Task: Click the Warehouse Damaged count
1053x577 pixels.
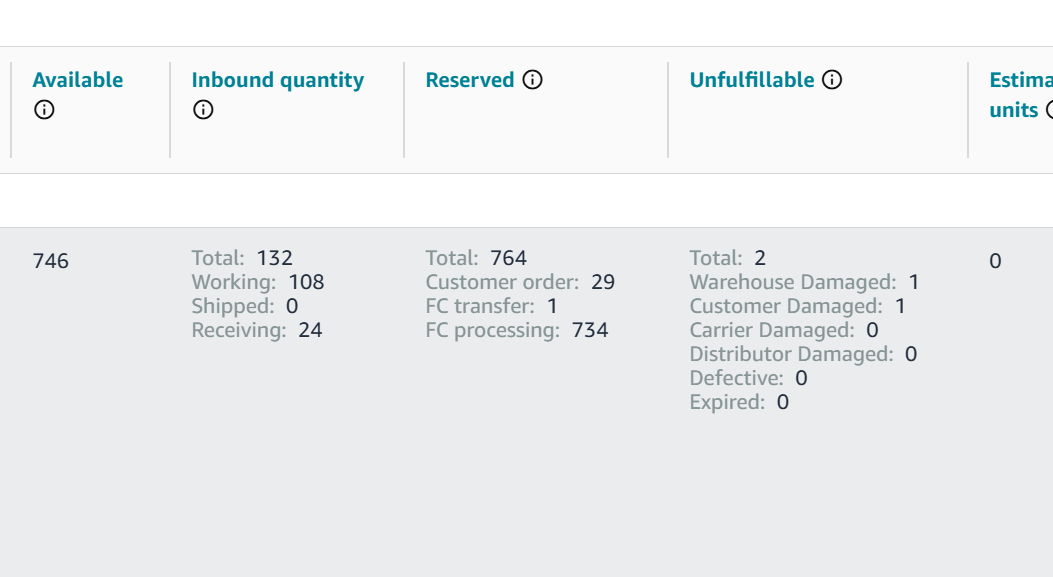Action: point(914,282)
